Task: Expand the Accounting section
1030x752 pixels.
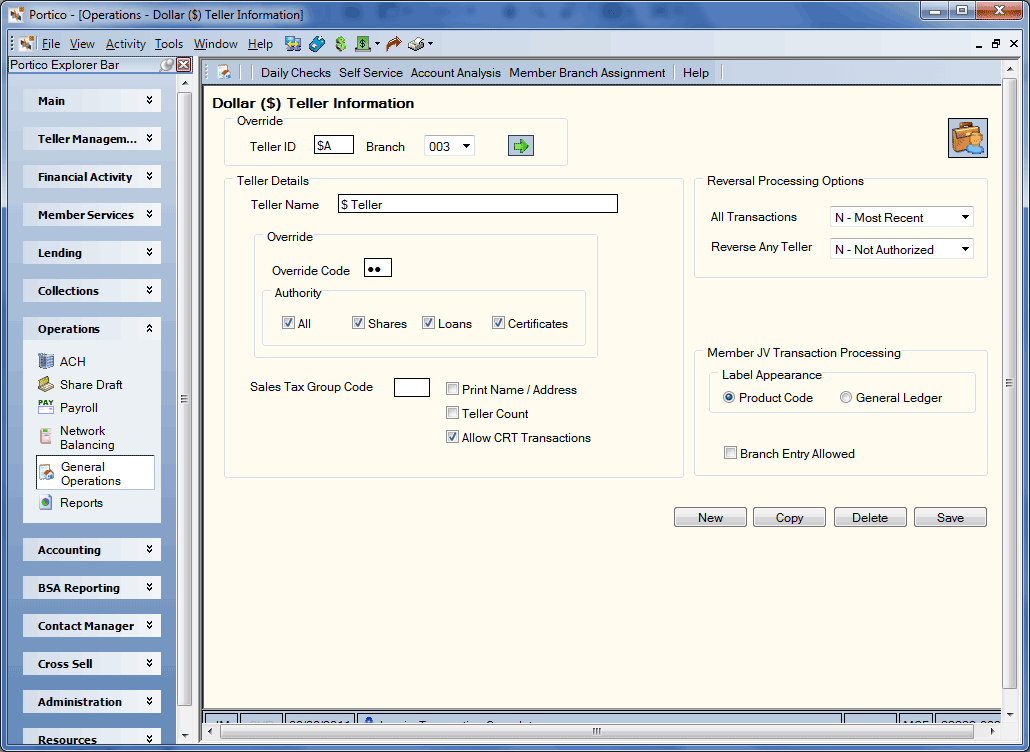Action: coord(92,550)
